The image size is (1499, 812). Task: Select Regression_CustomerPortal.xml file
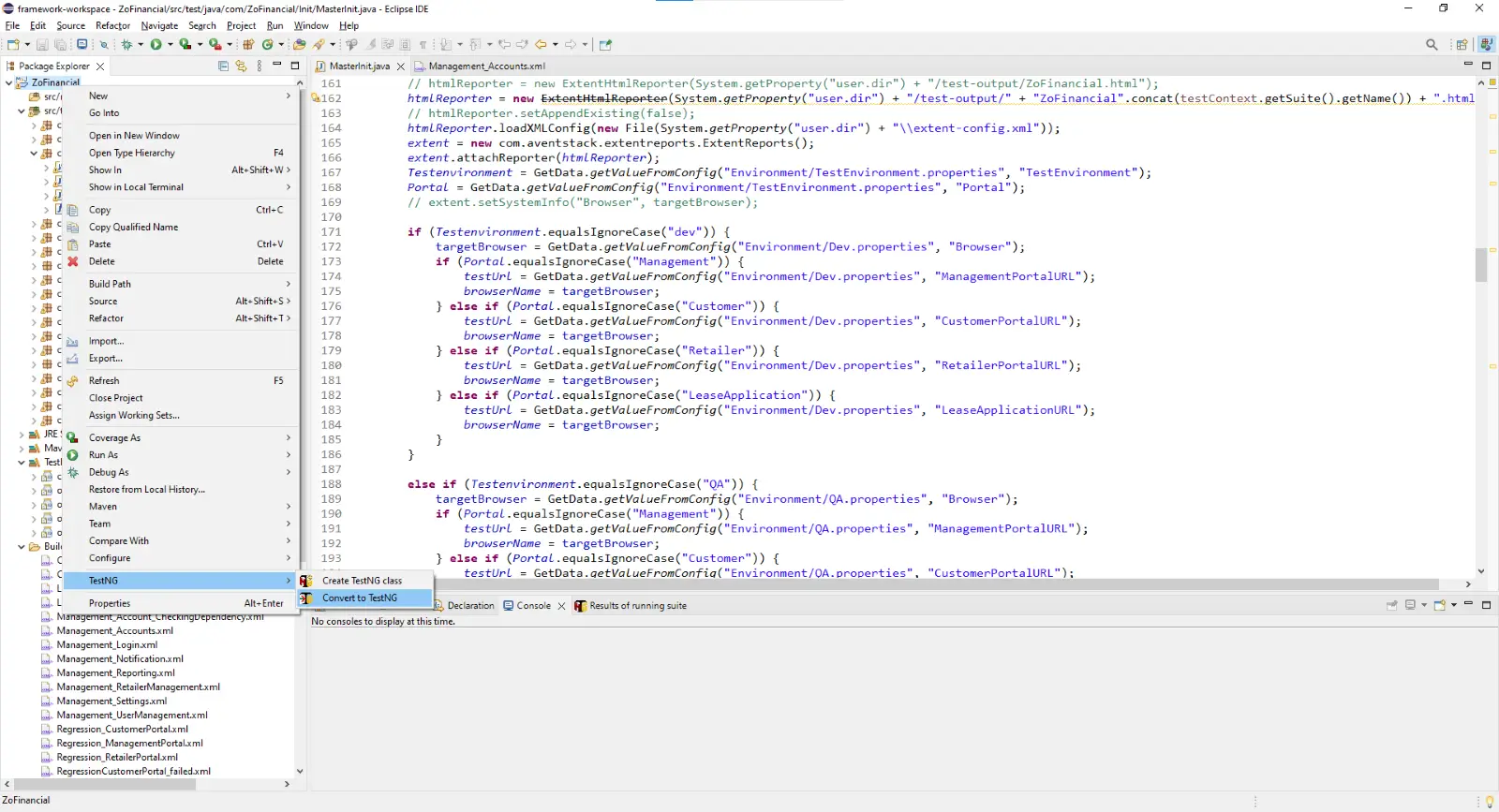tap(122, 730)
